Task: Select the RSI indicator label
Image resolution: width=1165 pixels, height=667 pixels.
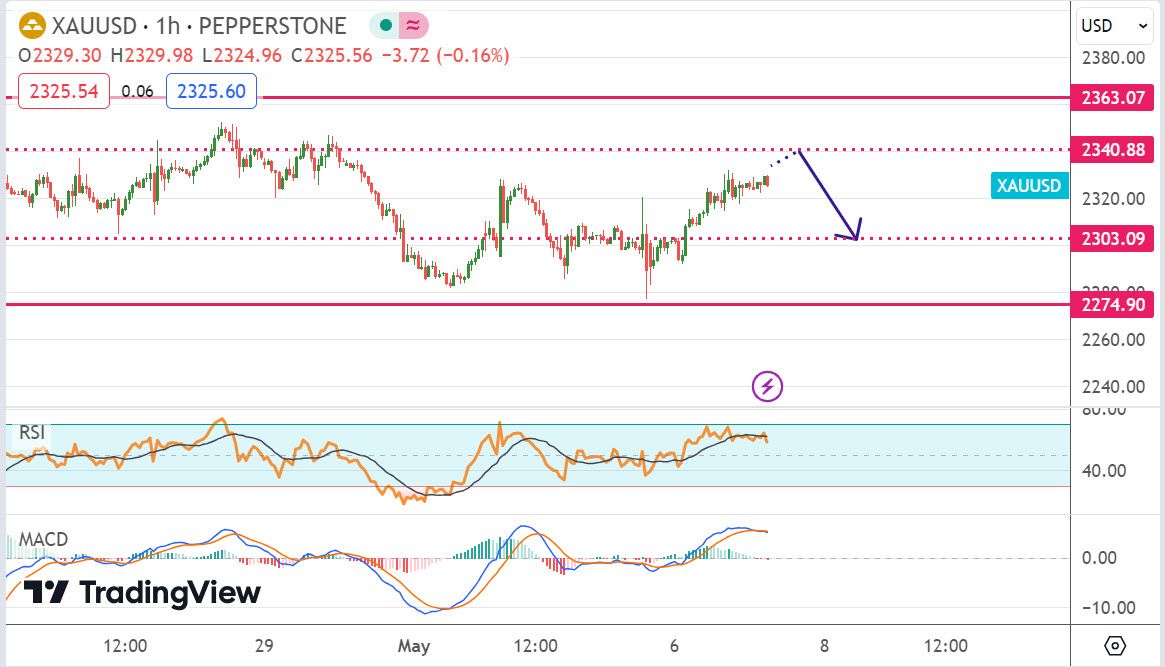Action: click(31, 433)
